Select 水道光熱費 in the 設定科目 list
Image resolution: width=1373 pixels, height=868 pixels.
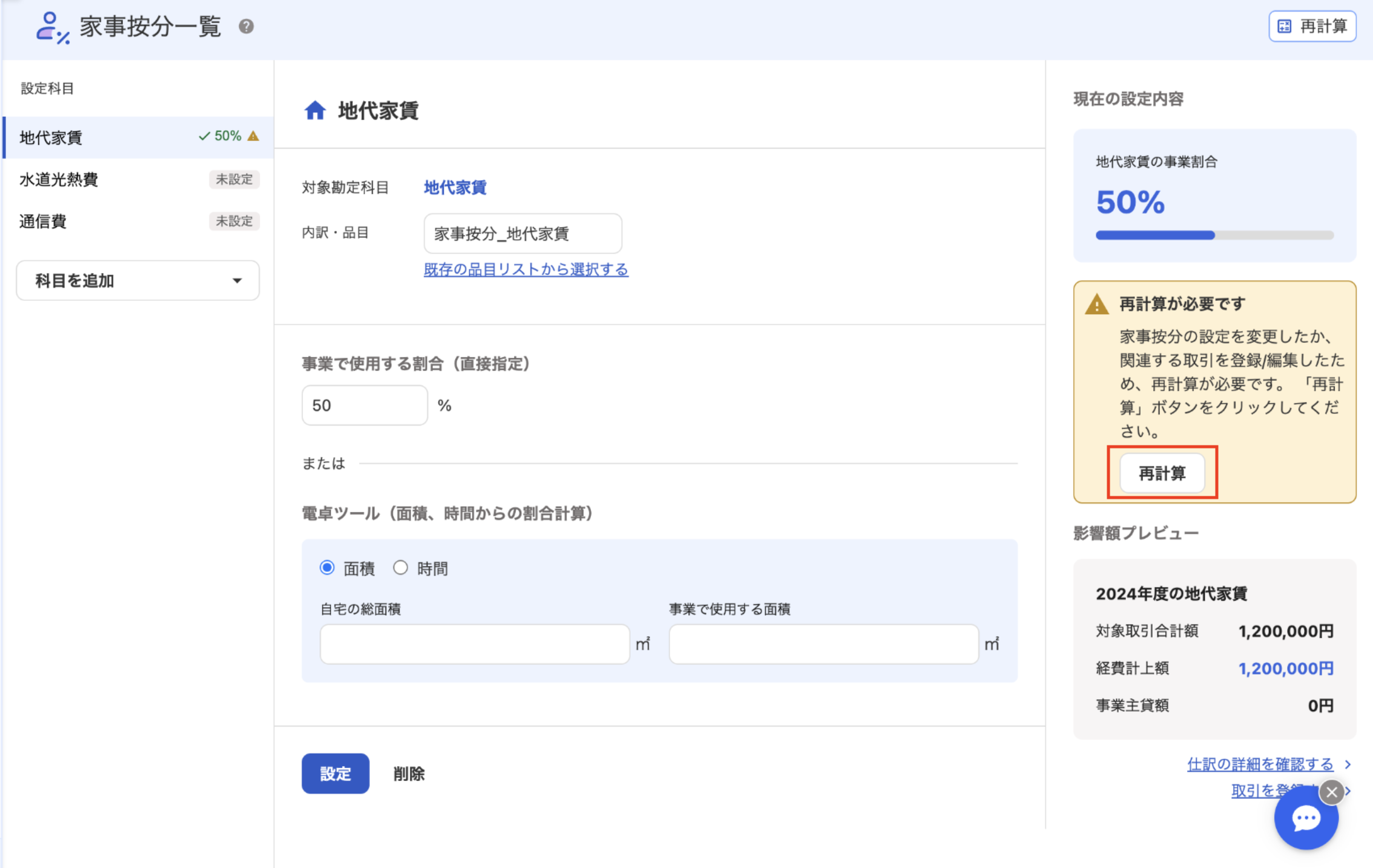click(x=139, y=179)
